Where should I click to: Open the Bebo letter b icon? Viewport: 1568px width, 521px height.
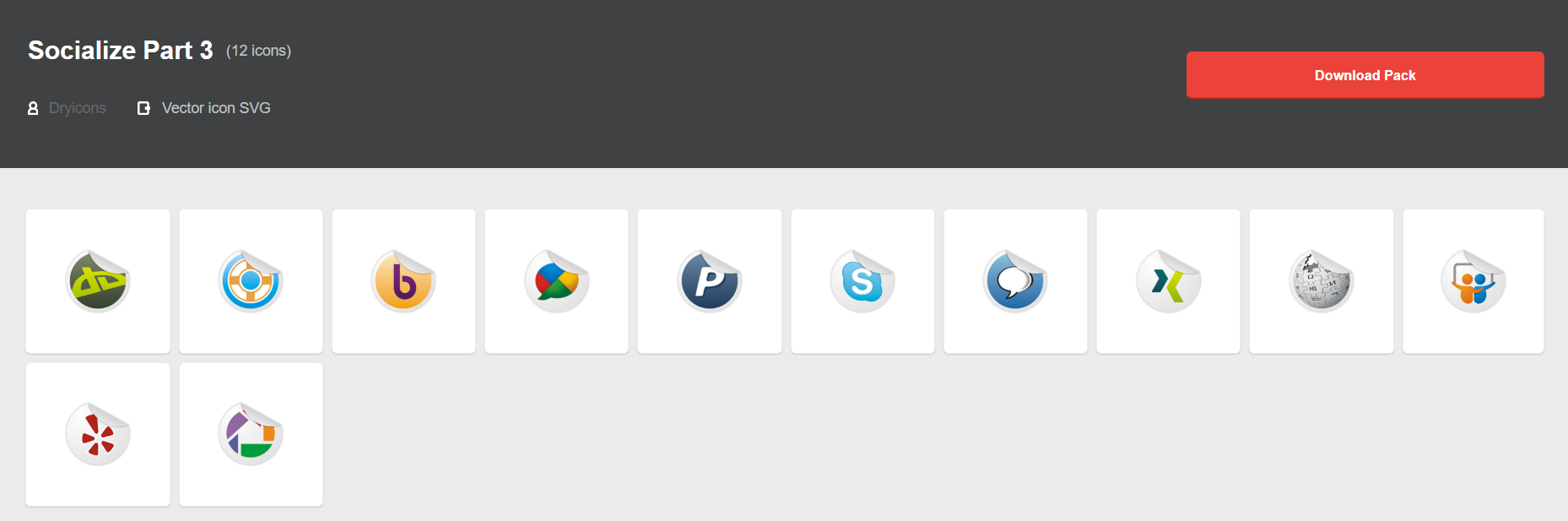tap(403, 281)
